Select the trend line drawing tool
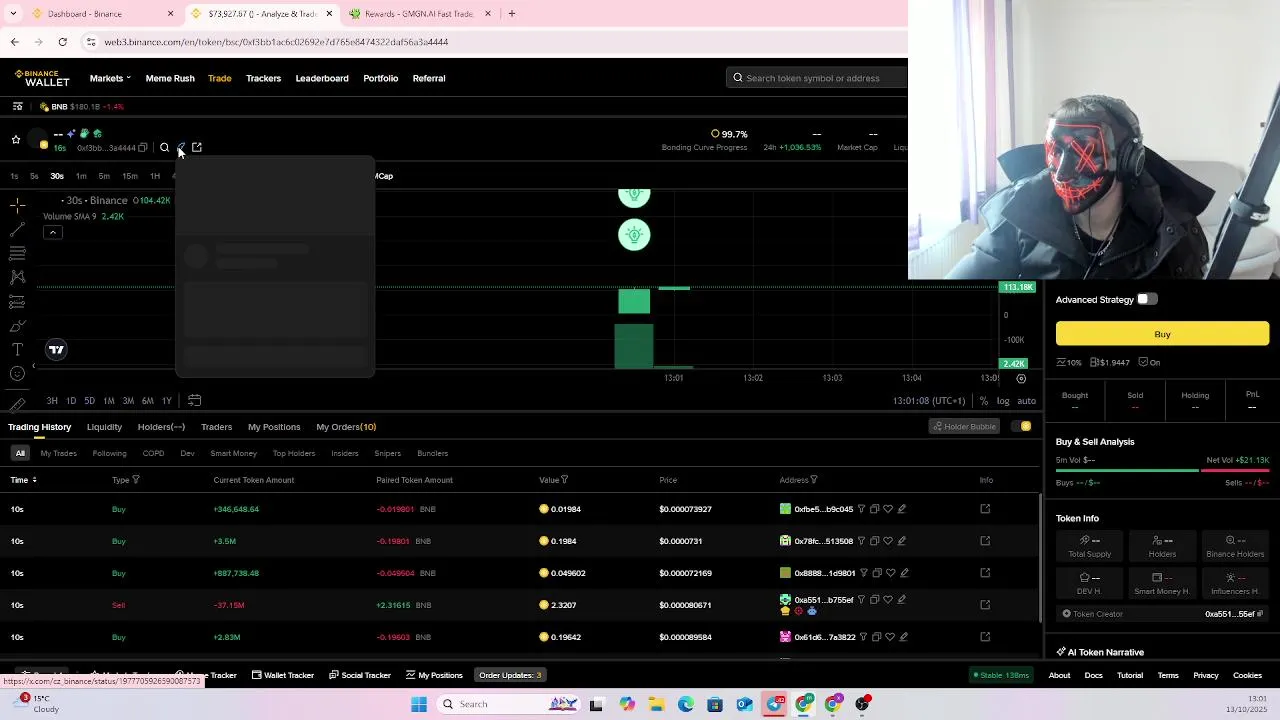Image resolution: width=1280 pixels, height=720 pixels. 17,229
